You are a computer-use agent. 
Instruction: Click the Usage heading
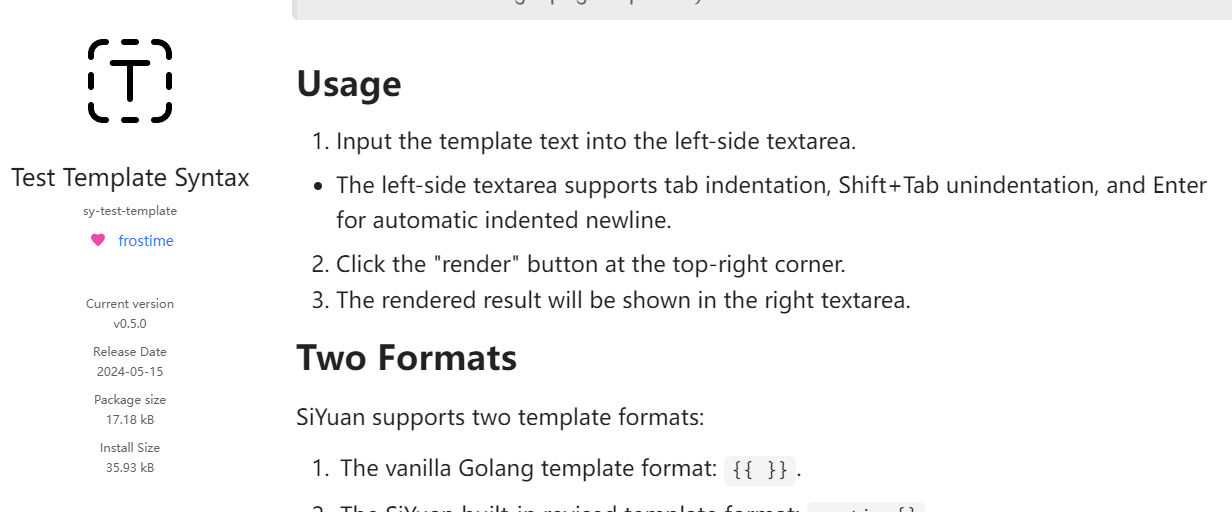point(349,84)
